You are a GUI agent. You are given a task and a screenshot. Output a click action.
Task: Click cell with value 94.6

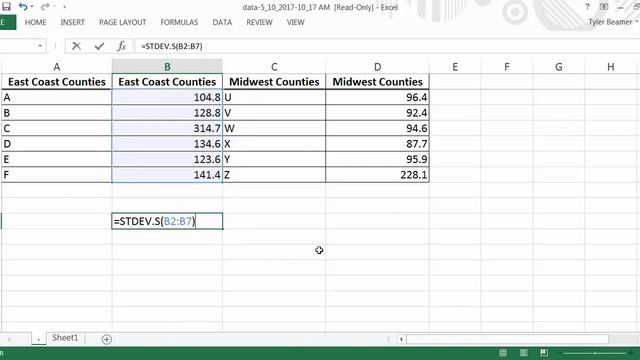pyautogui.click(x=378, y=128)
